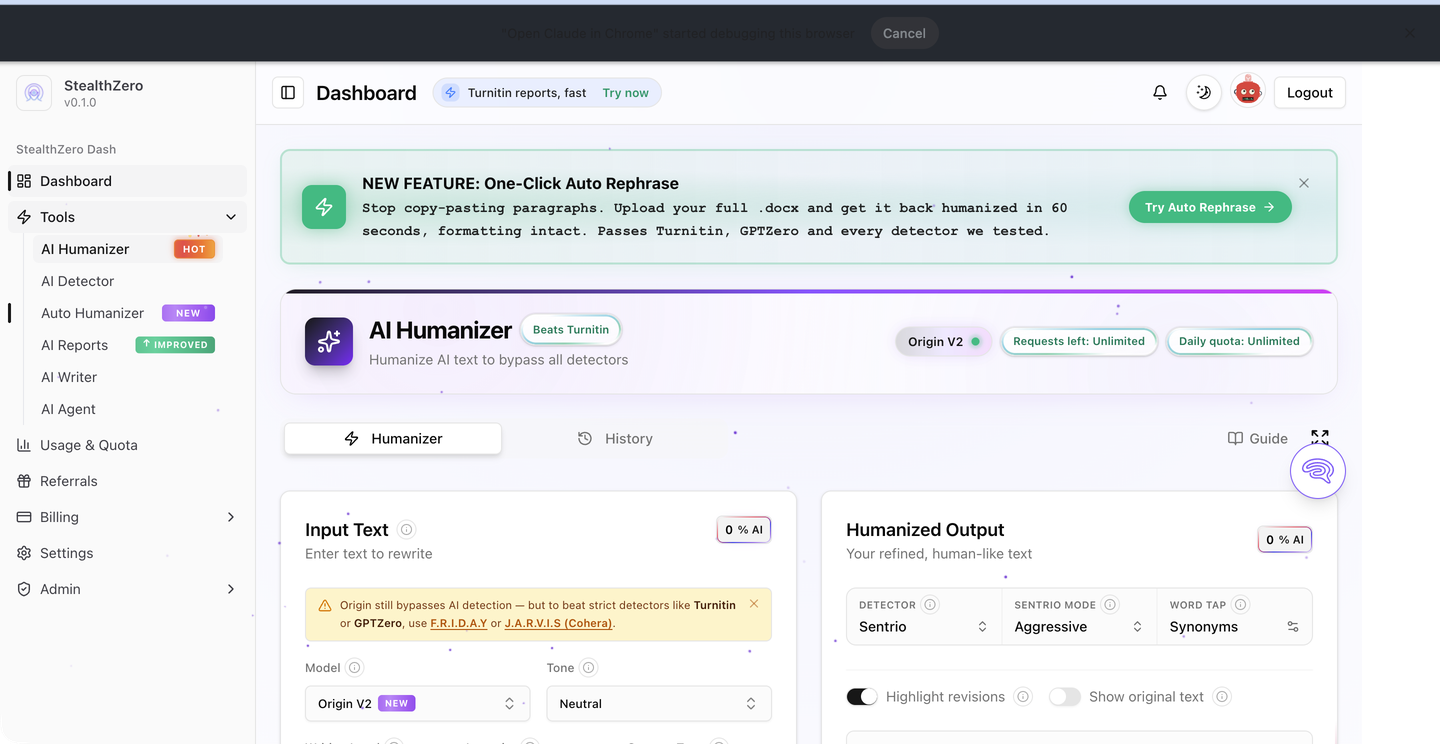Screen dimensions: 1440x744
Task: Dismiss the new feature banner
Action: pos(1304,183)
